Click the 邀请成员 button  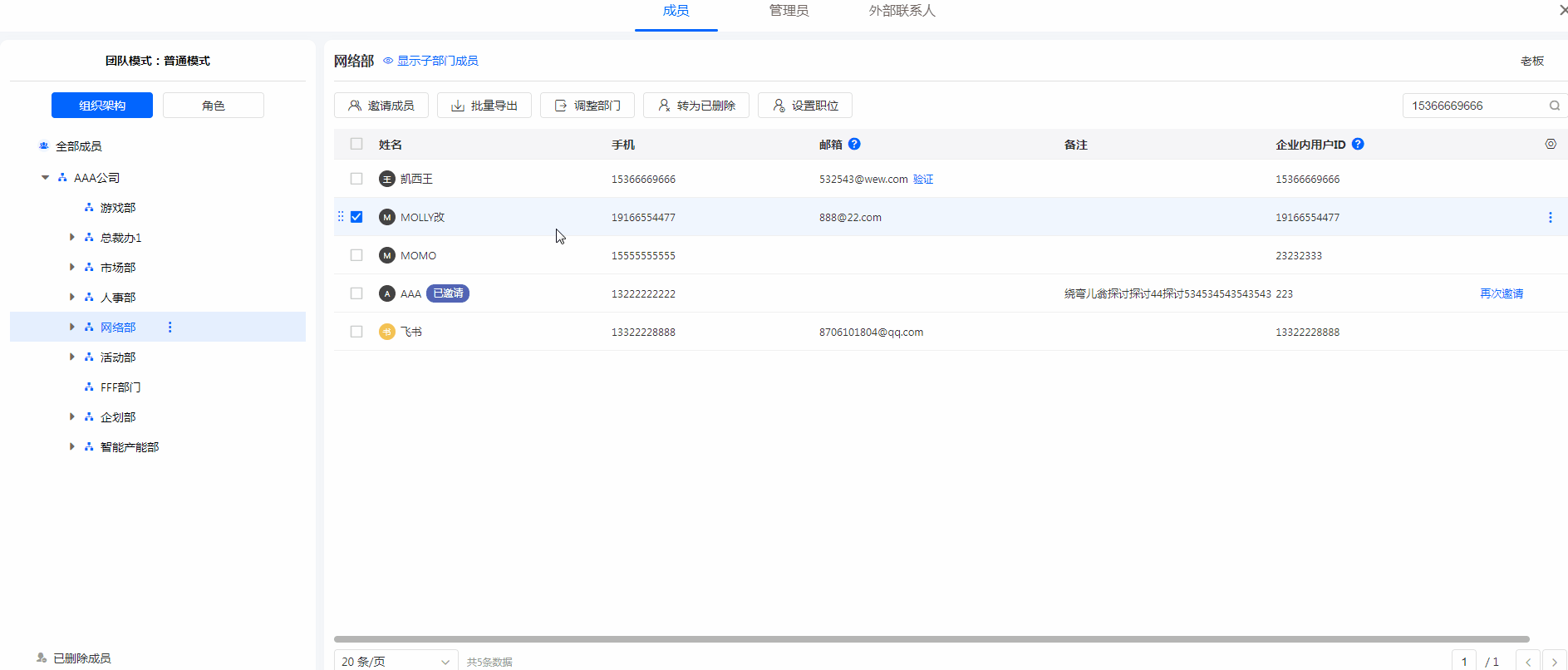(381, 106)
